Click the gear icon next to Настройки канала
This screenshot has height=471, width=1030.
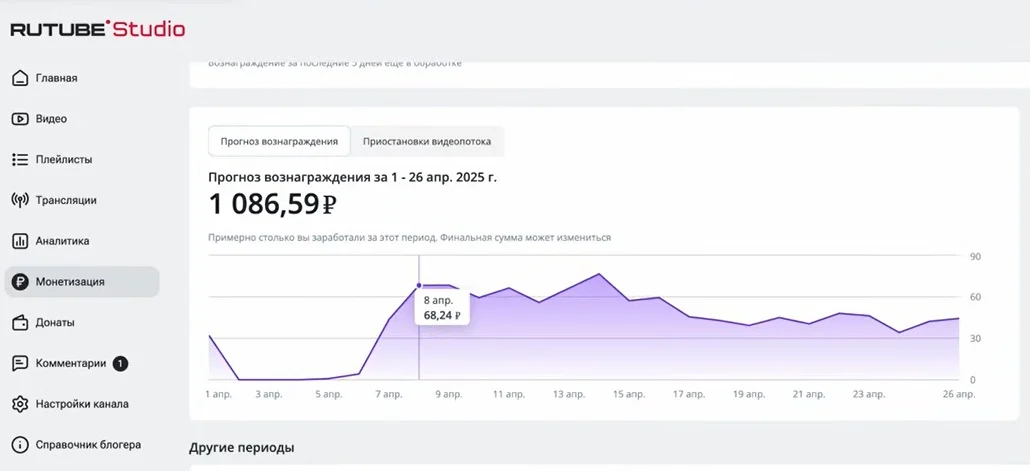click(20, 404)
